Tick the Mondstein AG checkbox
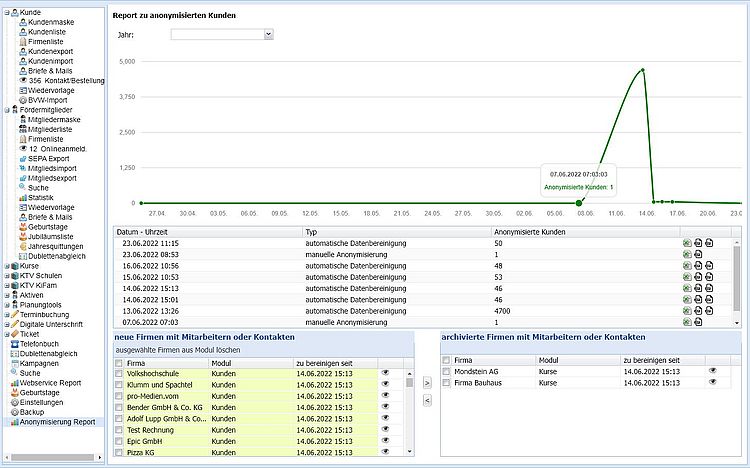This screenshot has height=468, width=750. tap(446, 371)
